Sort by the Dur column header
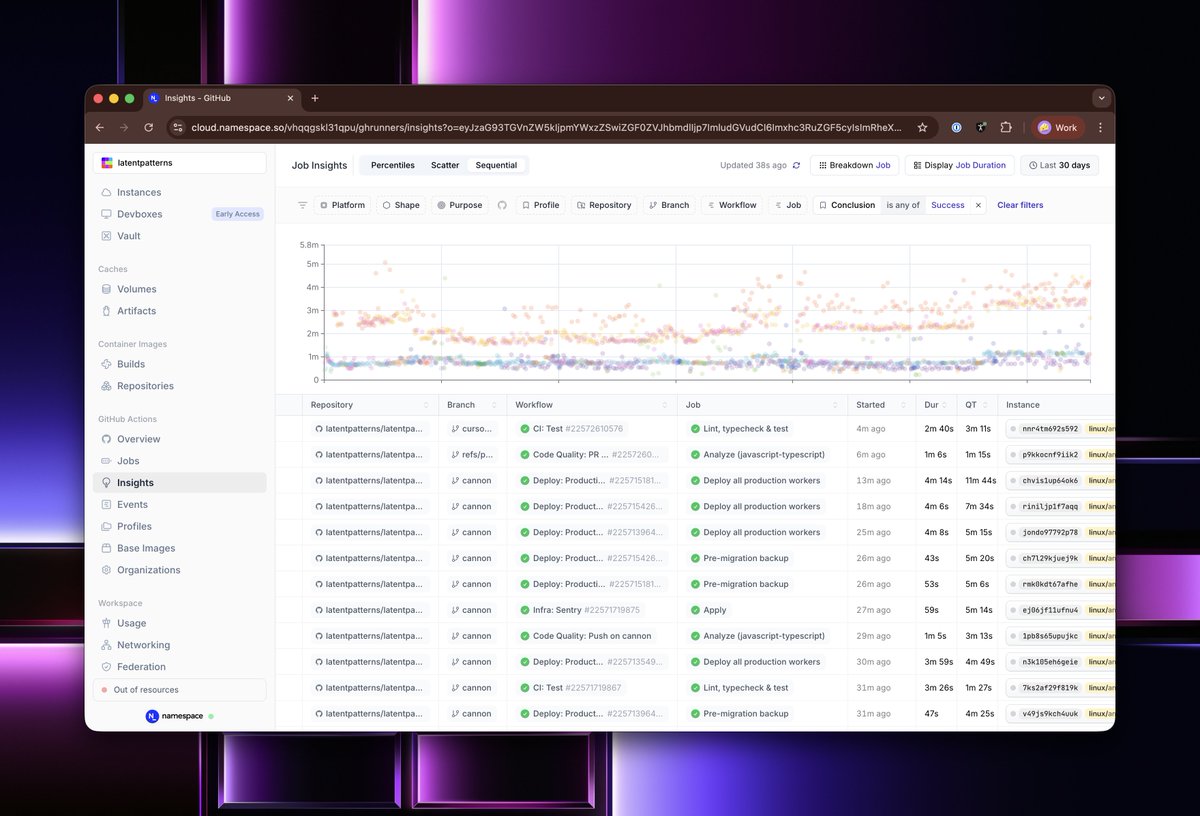1200x816 pixels. click(x=936, y=405)
